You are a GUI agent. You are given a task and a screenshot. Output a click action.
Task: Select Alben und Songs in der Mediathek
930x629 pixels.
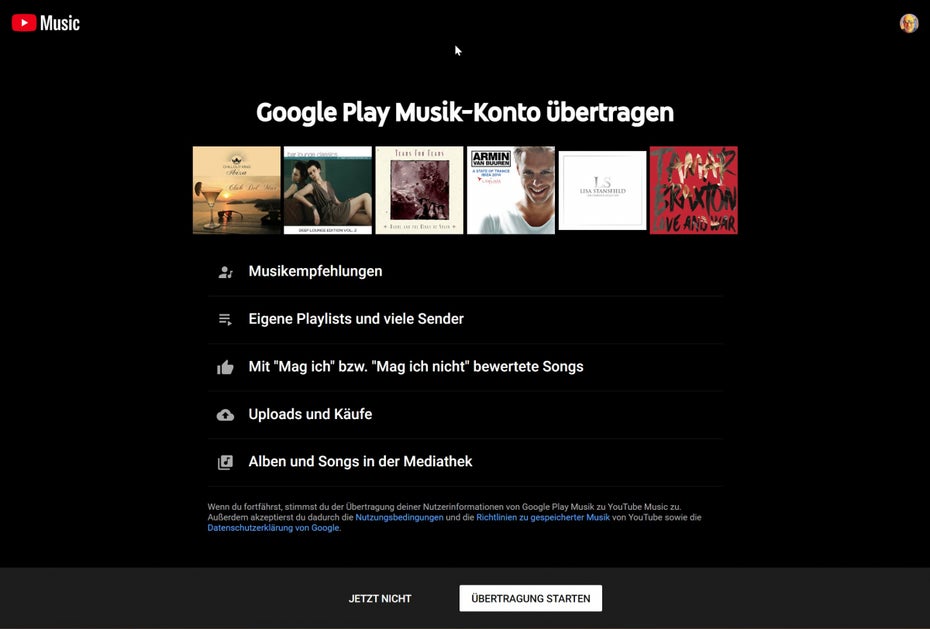click(x=465, y=462)
